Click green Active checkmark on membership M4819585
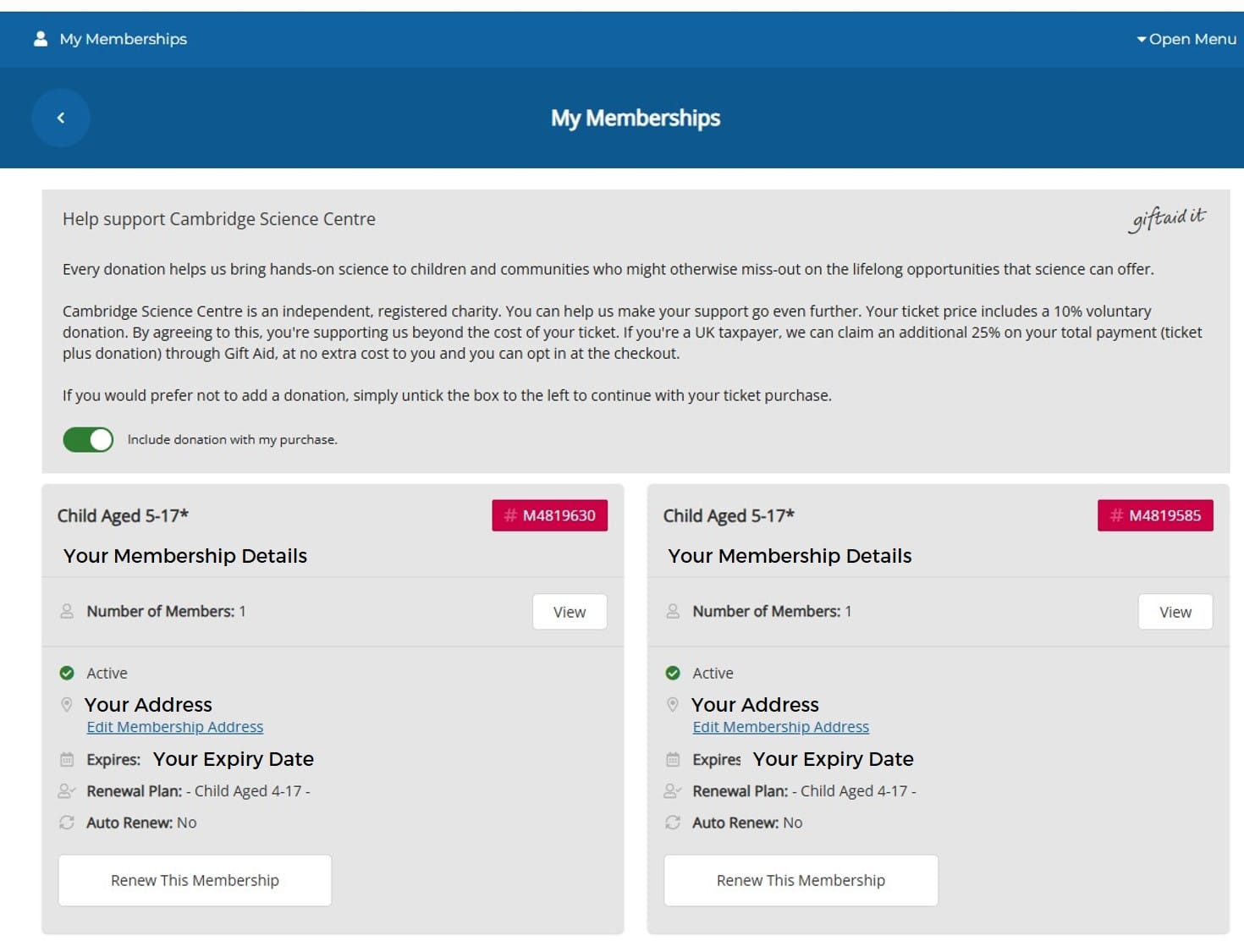The height and width of the screenshot is (952, 1244). click(673, 674)
